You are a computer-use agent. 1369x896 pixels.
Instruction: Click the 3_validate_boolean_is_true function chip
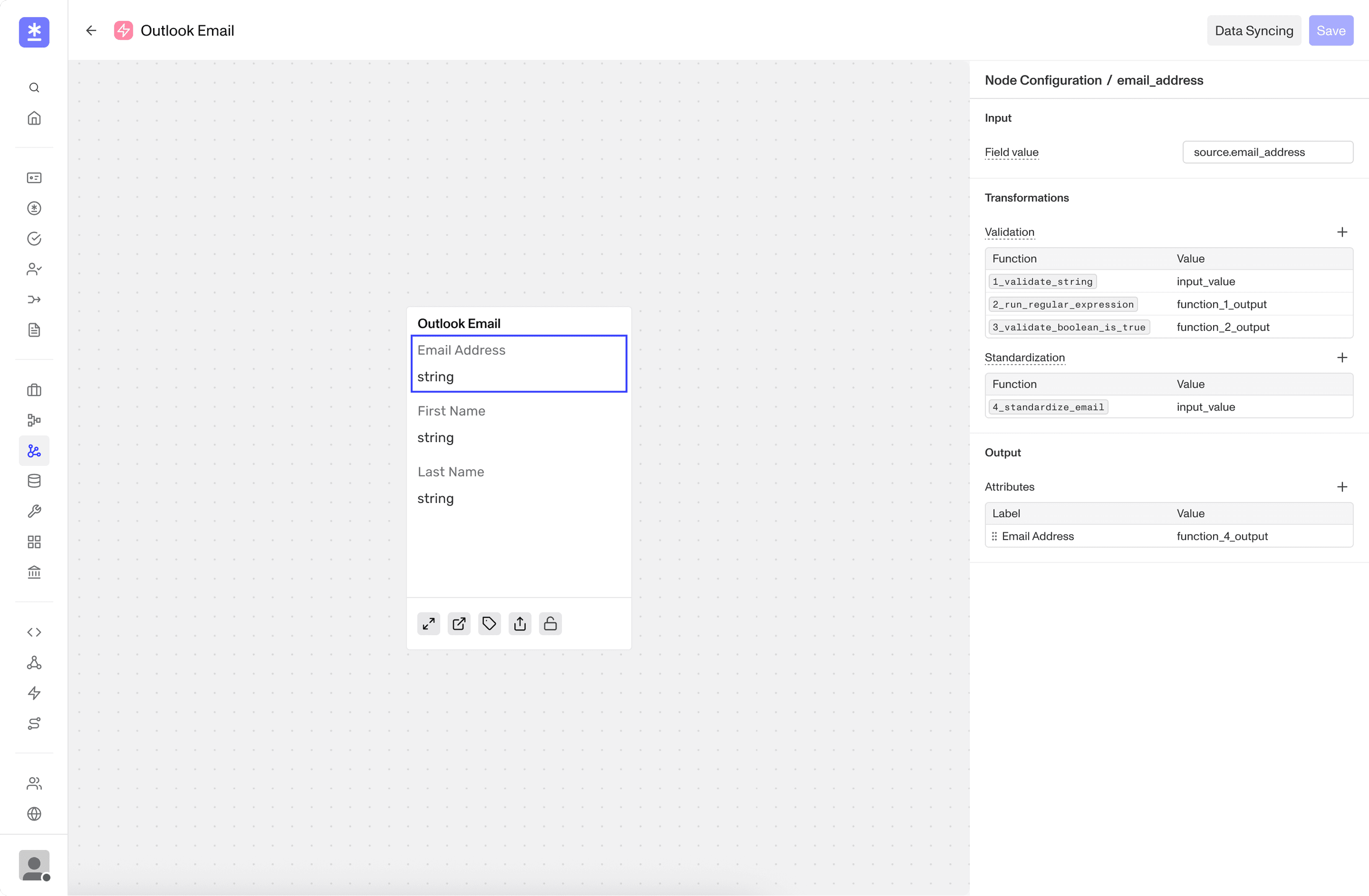(x=1069, y=327)
